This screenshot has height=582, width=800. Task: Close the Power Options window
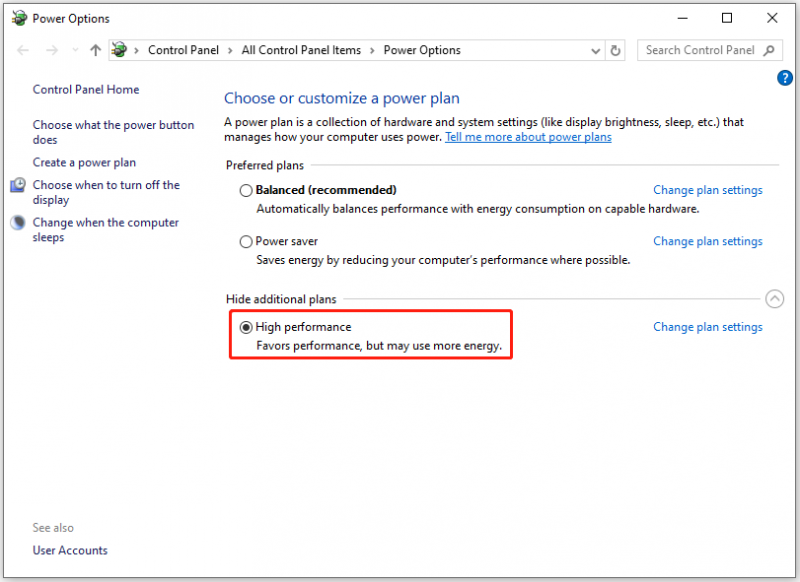(x=772, y=18)
